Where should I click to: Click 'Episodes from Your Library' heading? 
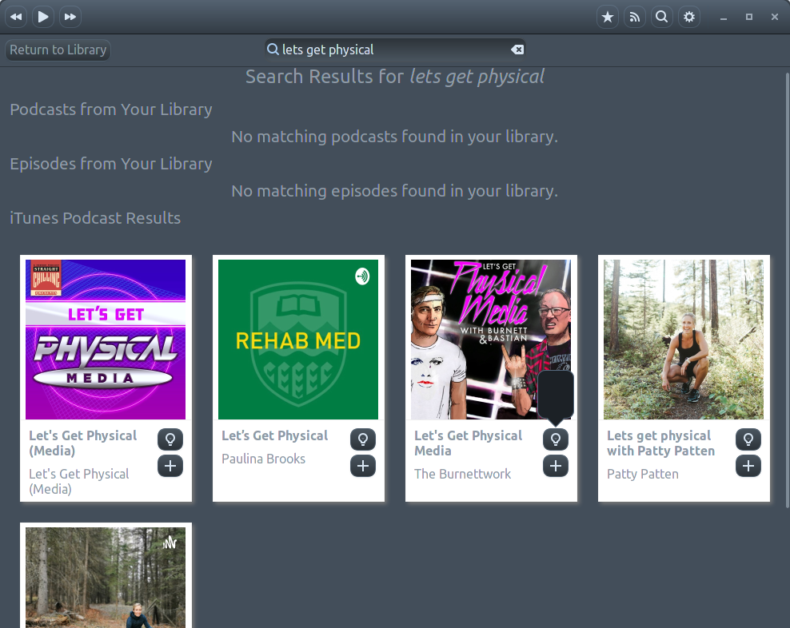coord(111,164)
